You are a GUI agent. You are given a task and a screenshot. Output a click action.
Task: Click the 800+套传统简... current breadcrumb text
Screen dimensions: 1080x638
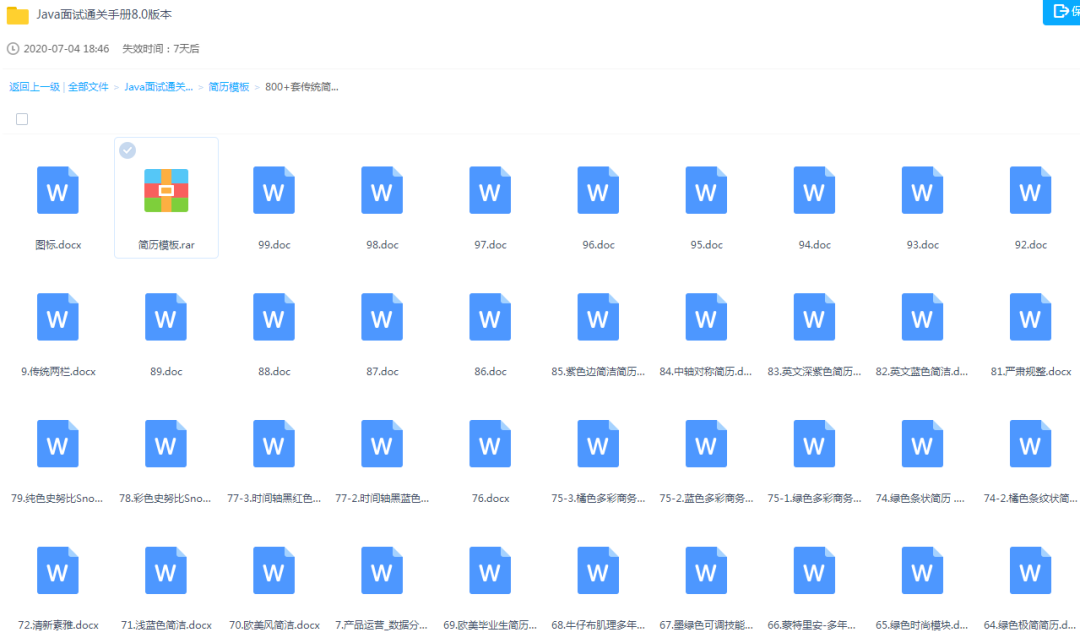[302, 87]
